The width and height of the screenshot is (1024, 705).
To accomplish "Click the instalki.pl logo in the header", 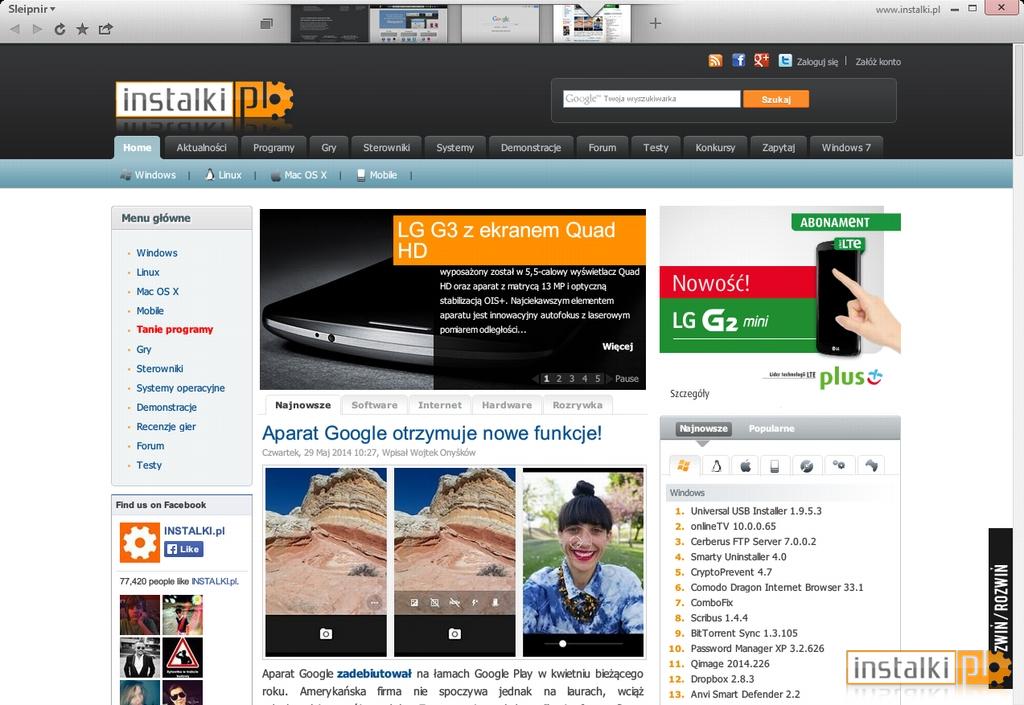I will tap(204, 101).
